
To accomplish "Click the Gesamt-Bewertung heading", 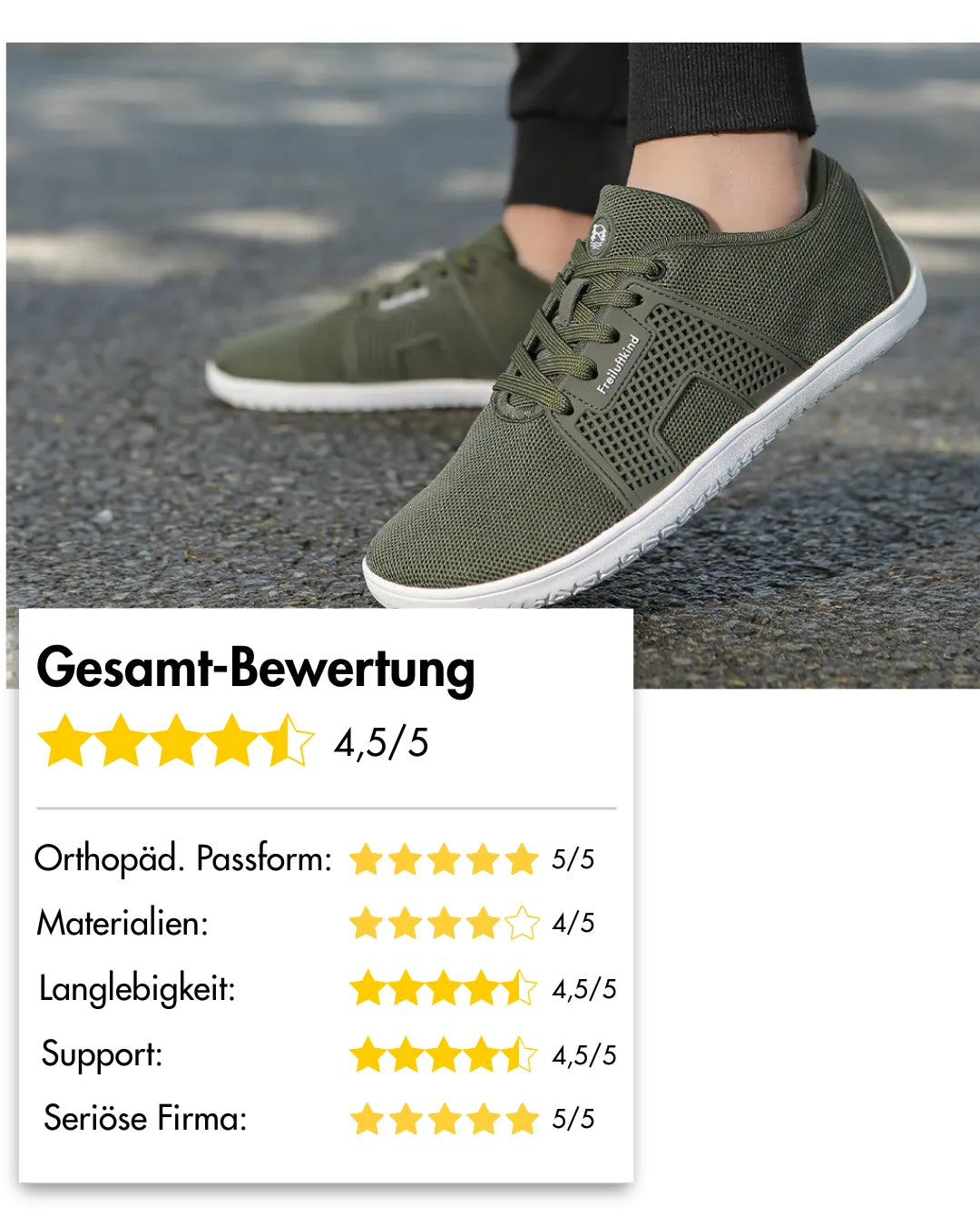I will click(255, 669).
